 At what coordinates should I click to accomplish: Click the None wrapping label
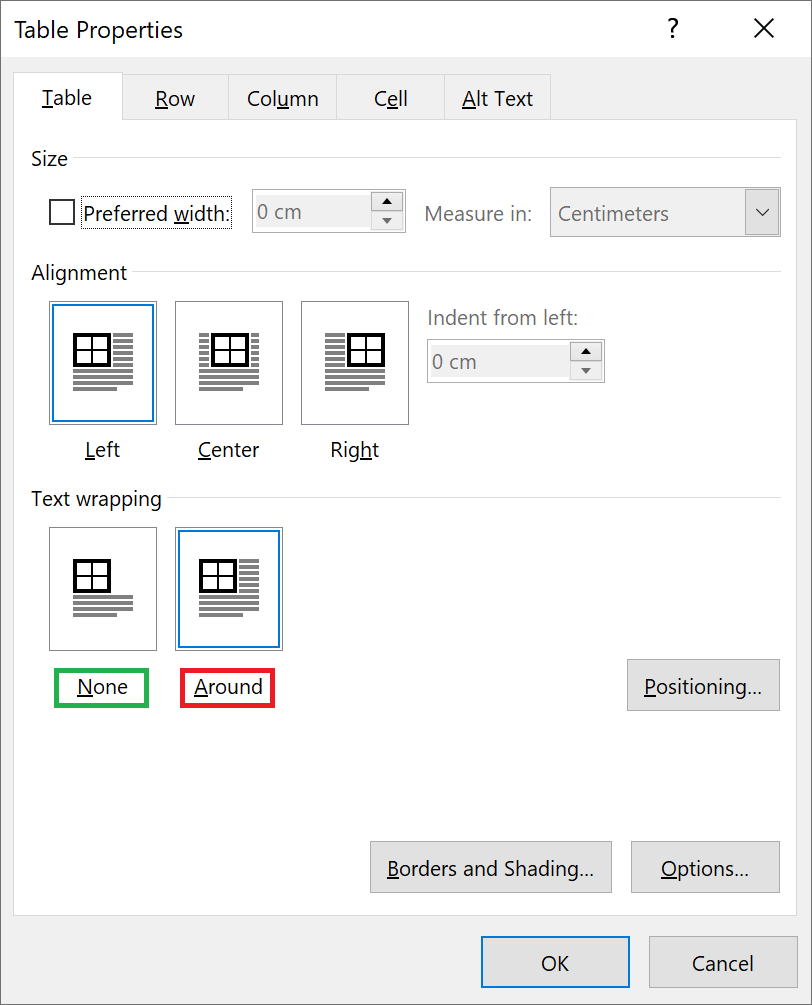102,687
